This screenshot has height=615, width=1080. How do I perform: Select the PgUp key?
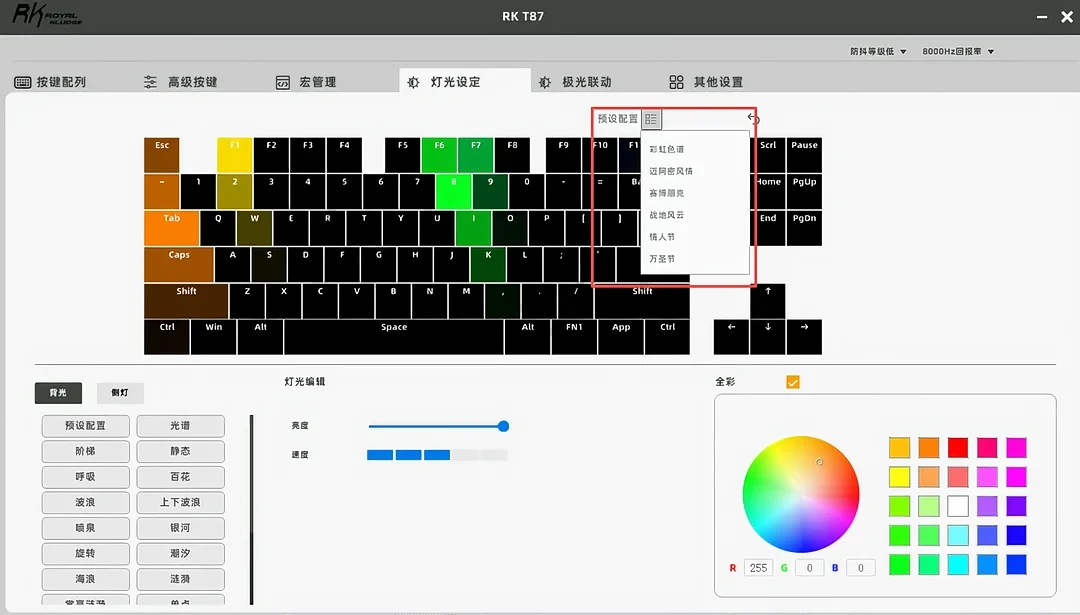(804, 191)
